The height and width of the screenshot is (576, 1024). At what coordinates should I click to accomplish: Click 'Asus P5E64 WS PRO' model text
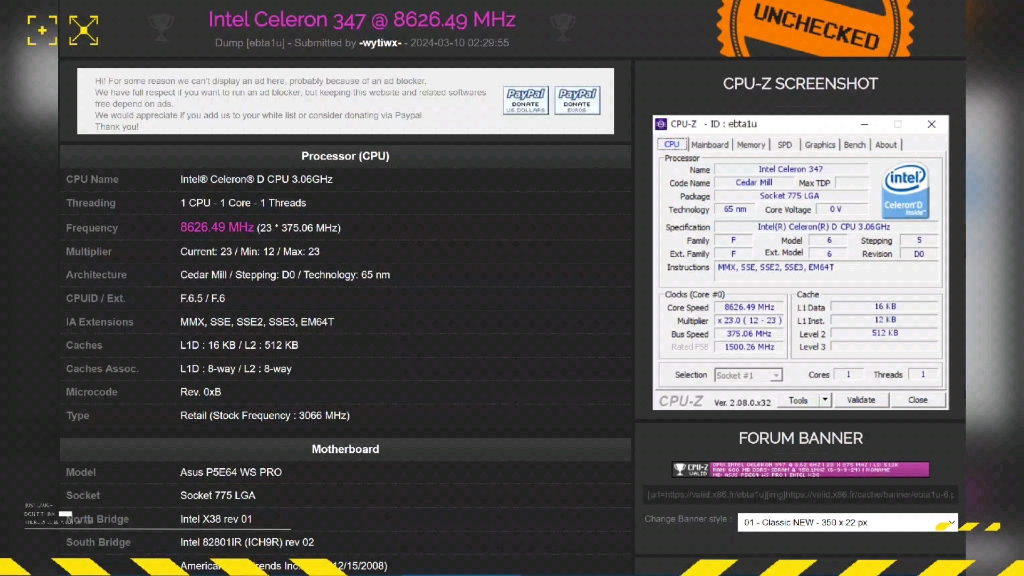(x=231, y=472)
